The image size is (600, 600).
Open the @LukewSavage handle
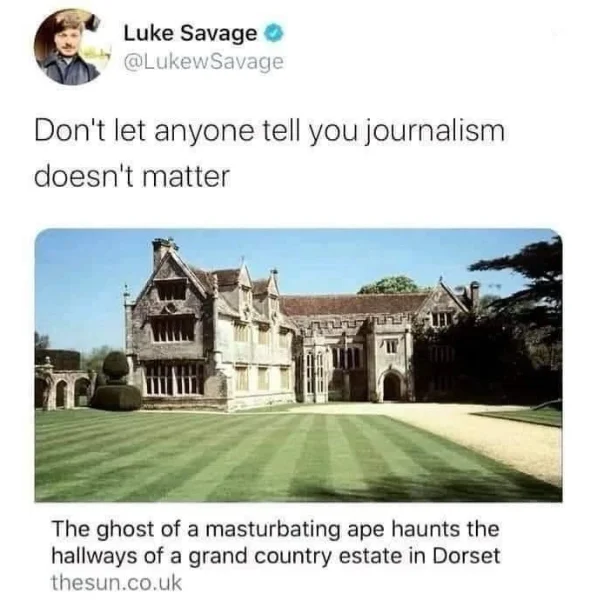pyautogui.click(x=203, y=62)
